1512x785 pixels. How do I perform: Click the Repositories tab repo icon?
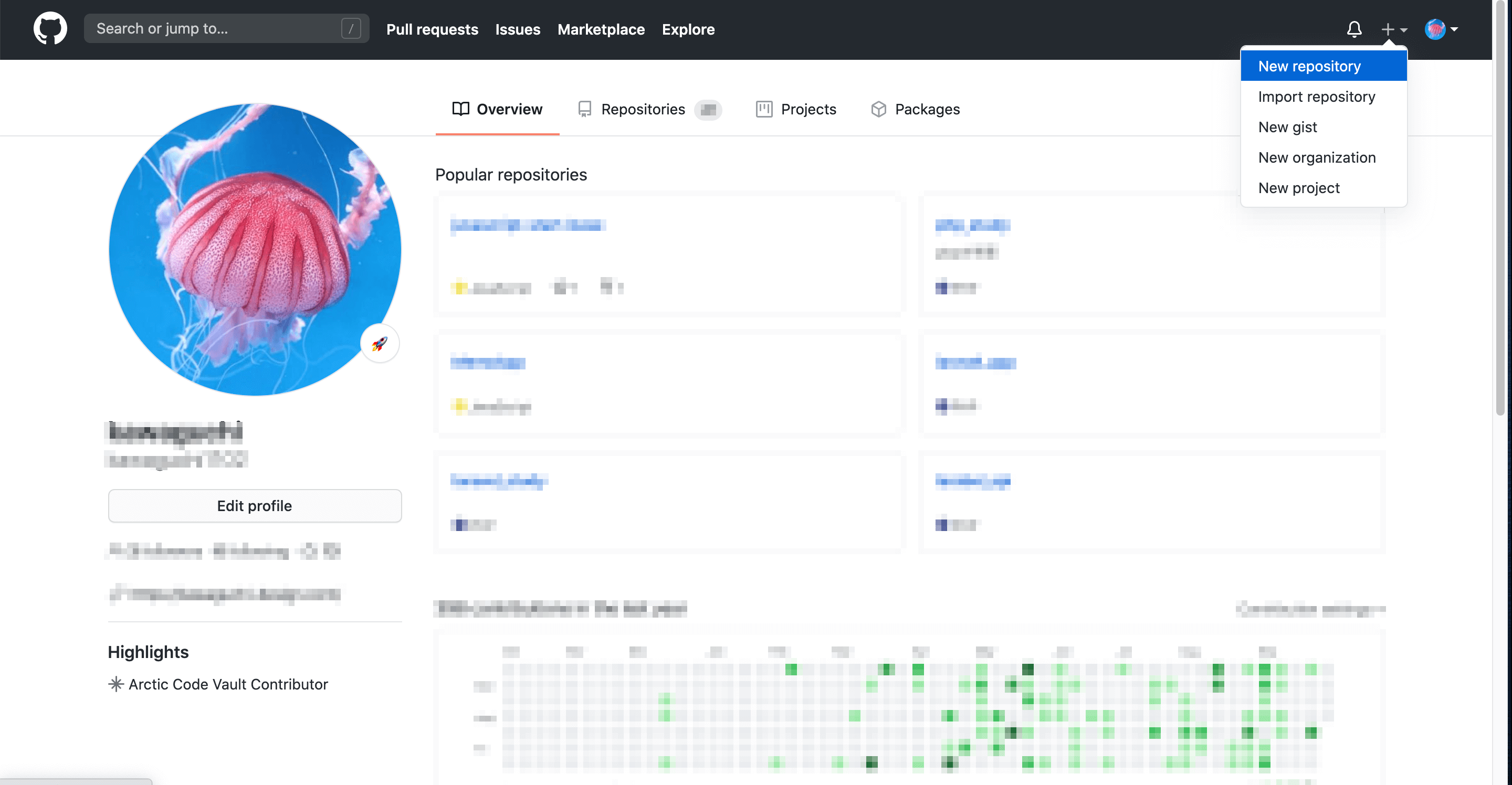[x=585, y=109]
